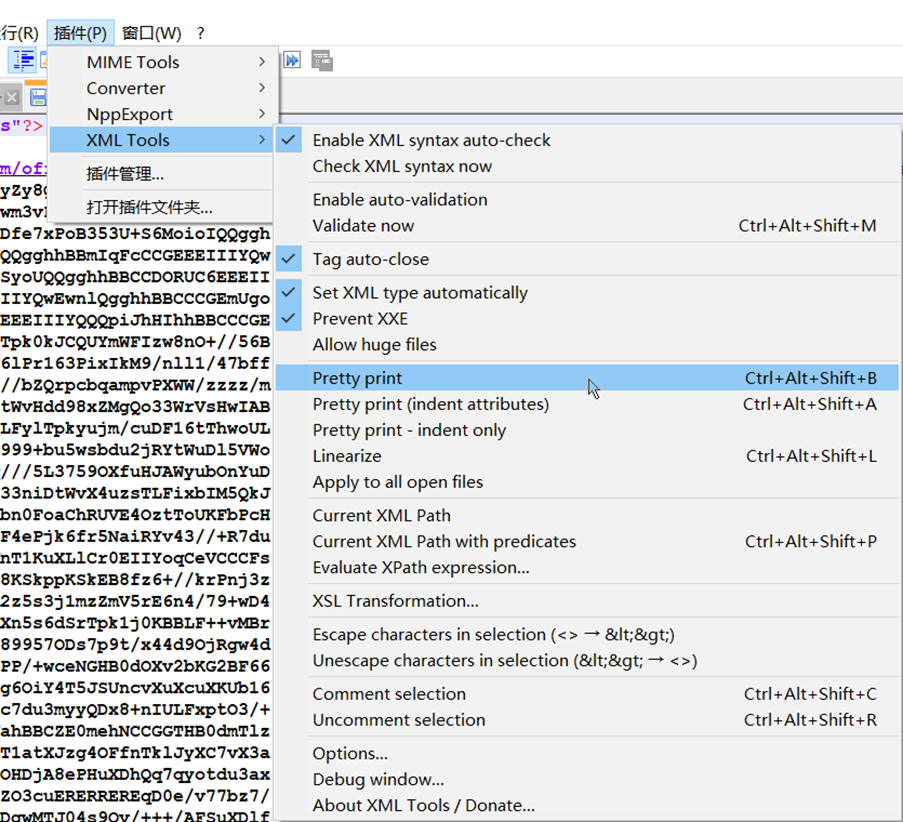The width and height of the screenshot is (903, 822).
Task: Choose Linearize in the XML menu
Action: (347, 456)
